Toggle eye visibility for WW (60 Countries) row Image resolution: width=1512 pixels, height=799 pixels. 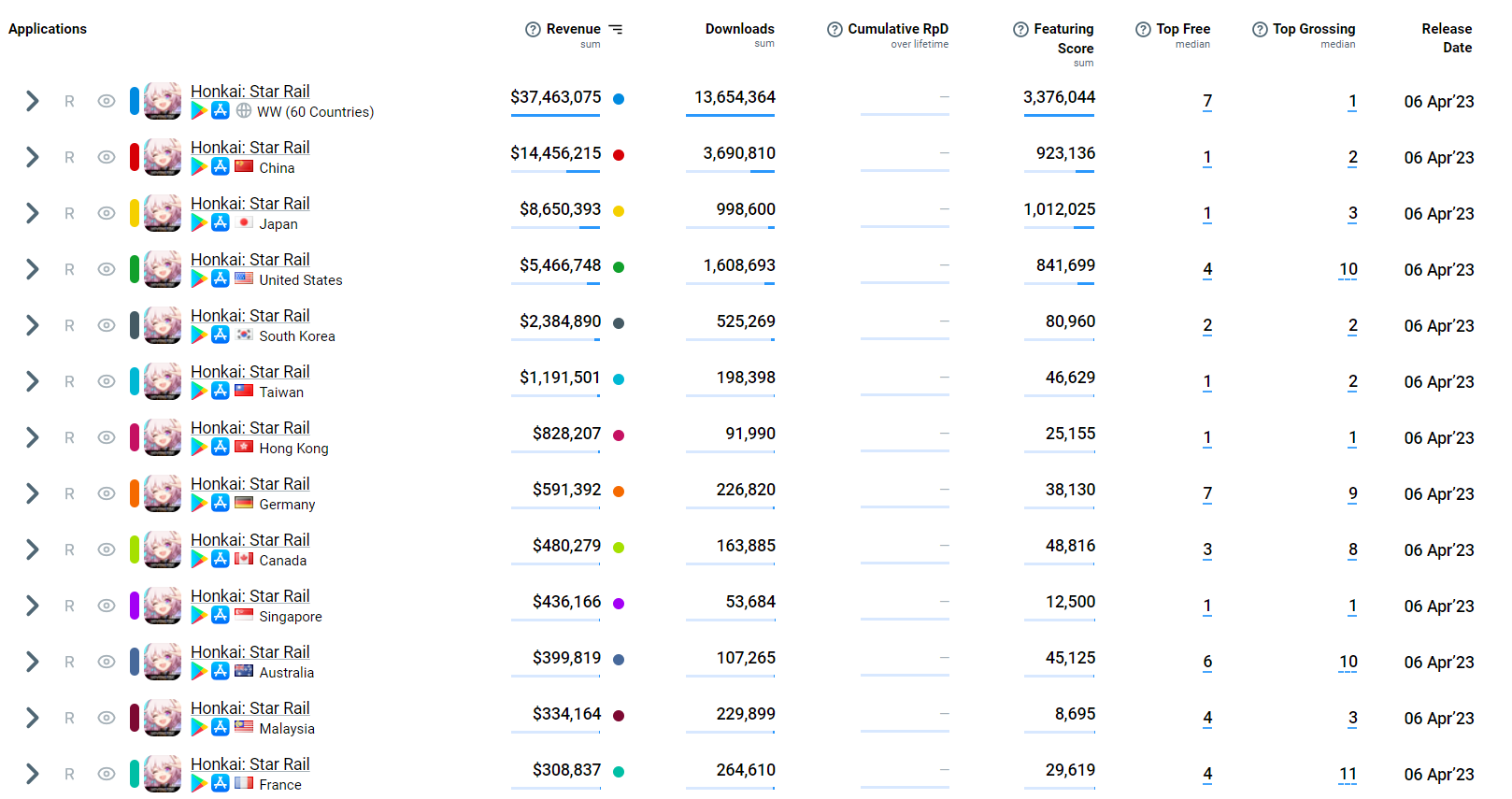coord(107,101)
